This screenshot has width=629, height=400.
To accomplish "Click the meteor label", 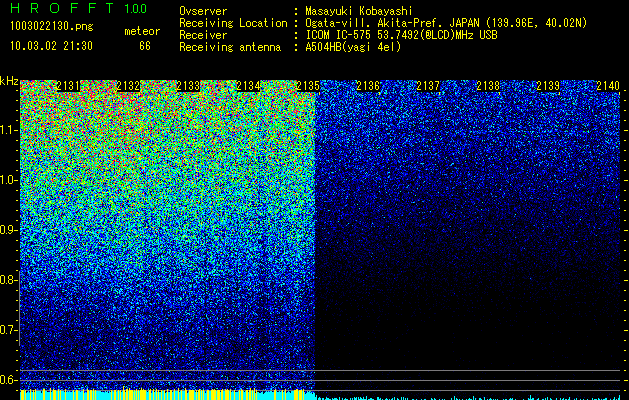I will pyautogui.click(x=142, y=31).
